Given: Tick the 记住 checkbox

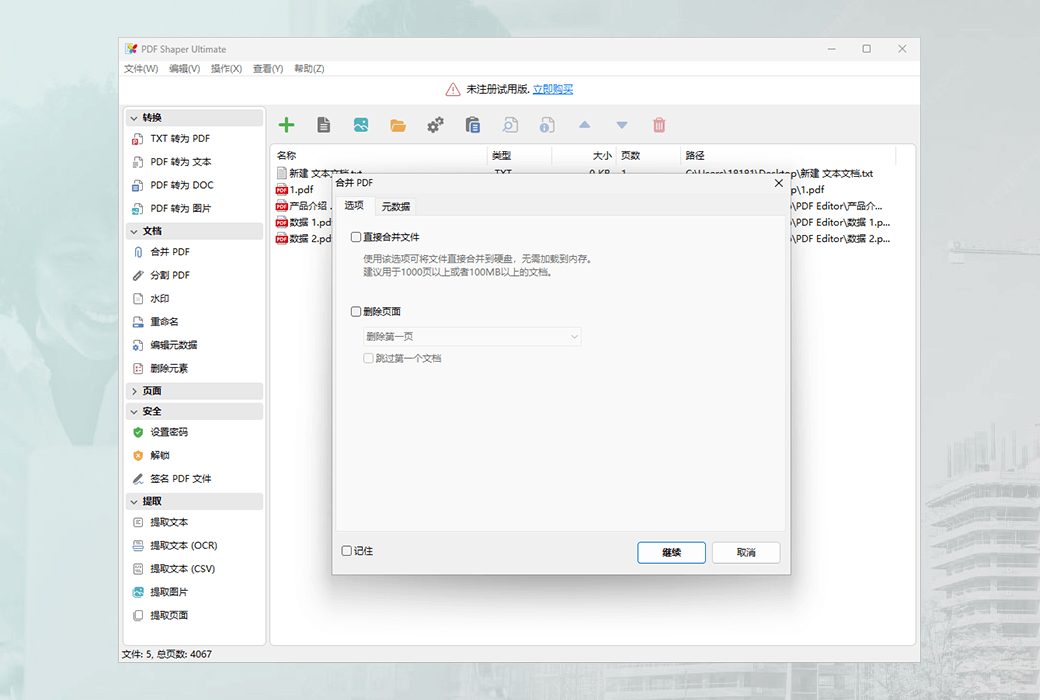Looking at the screenshot, I should [x=345, y=551].
